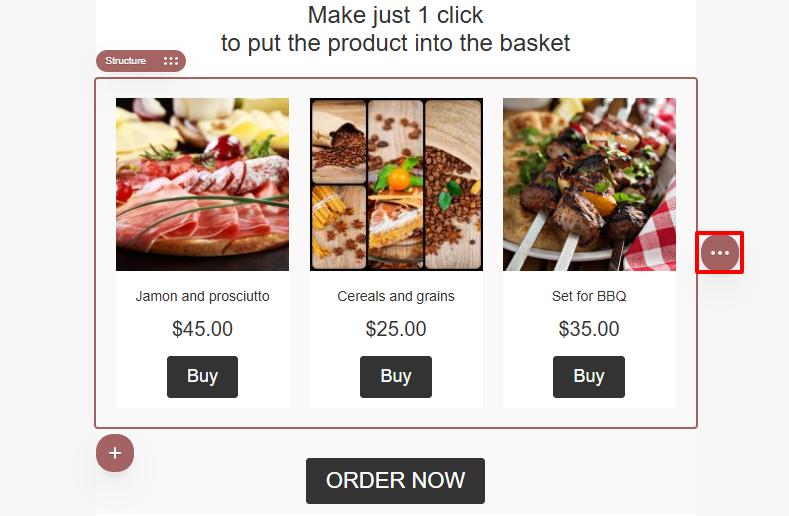Select the Set for BBQ title text
Screen dimensions: 789x516
589,296
